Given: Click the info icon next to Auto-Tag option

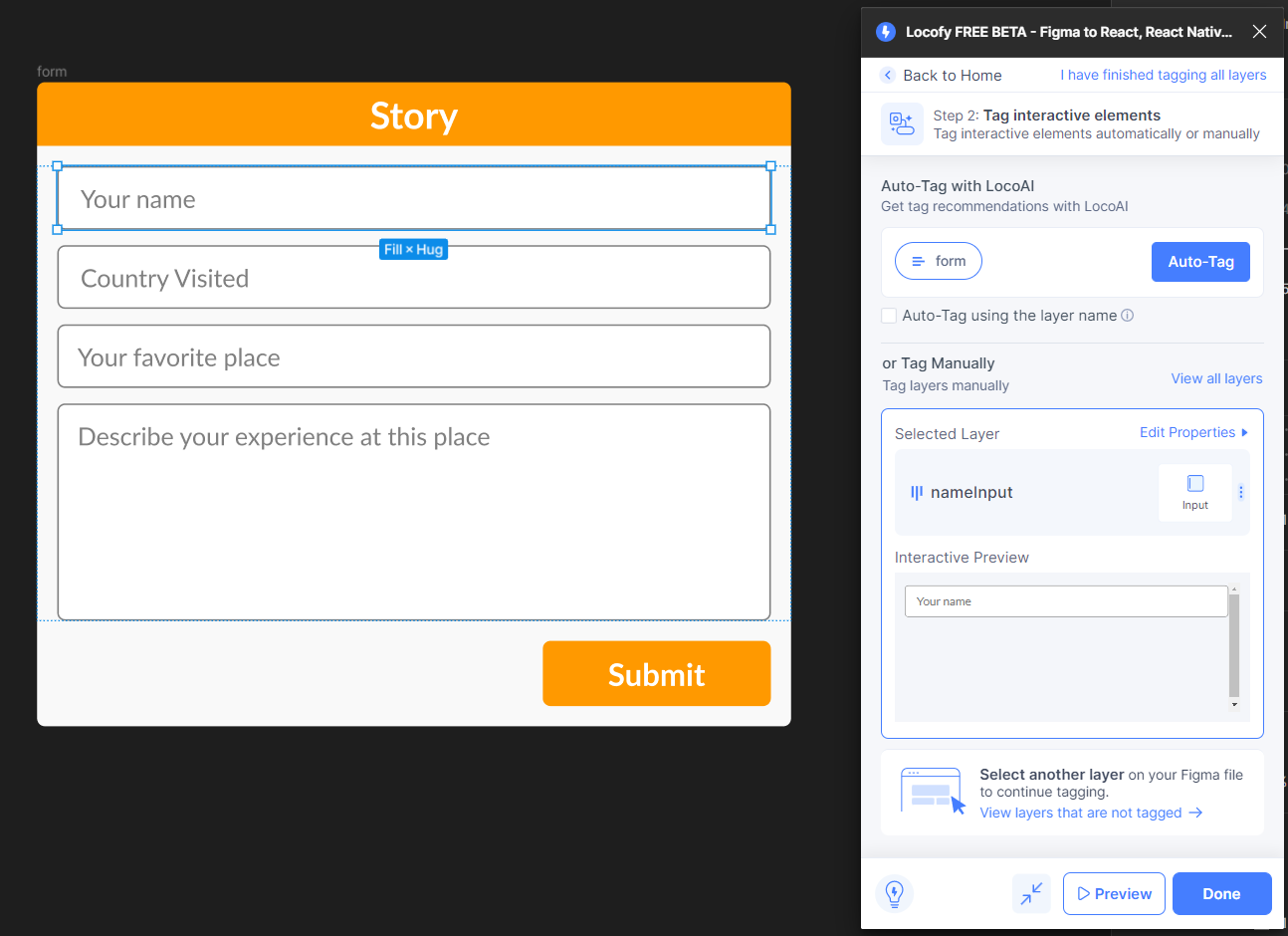Looking at the screenshot, I should [x=1126, y=315].
